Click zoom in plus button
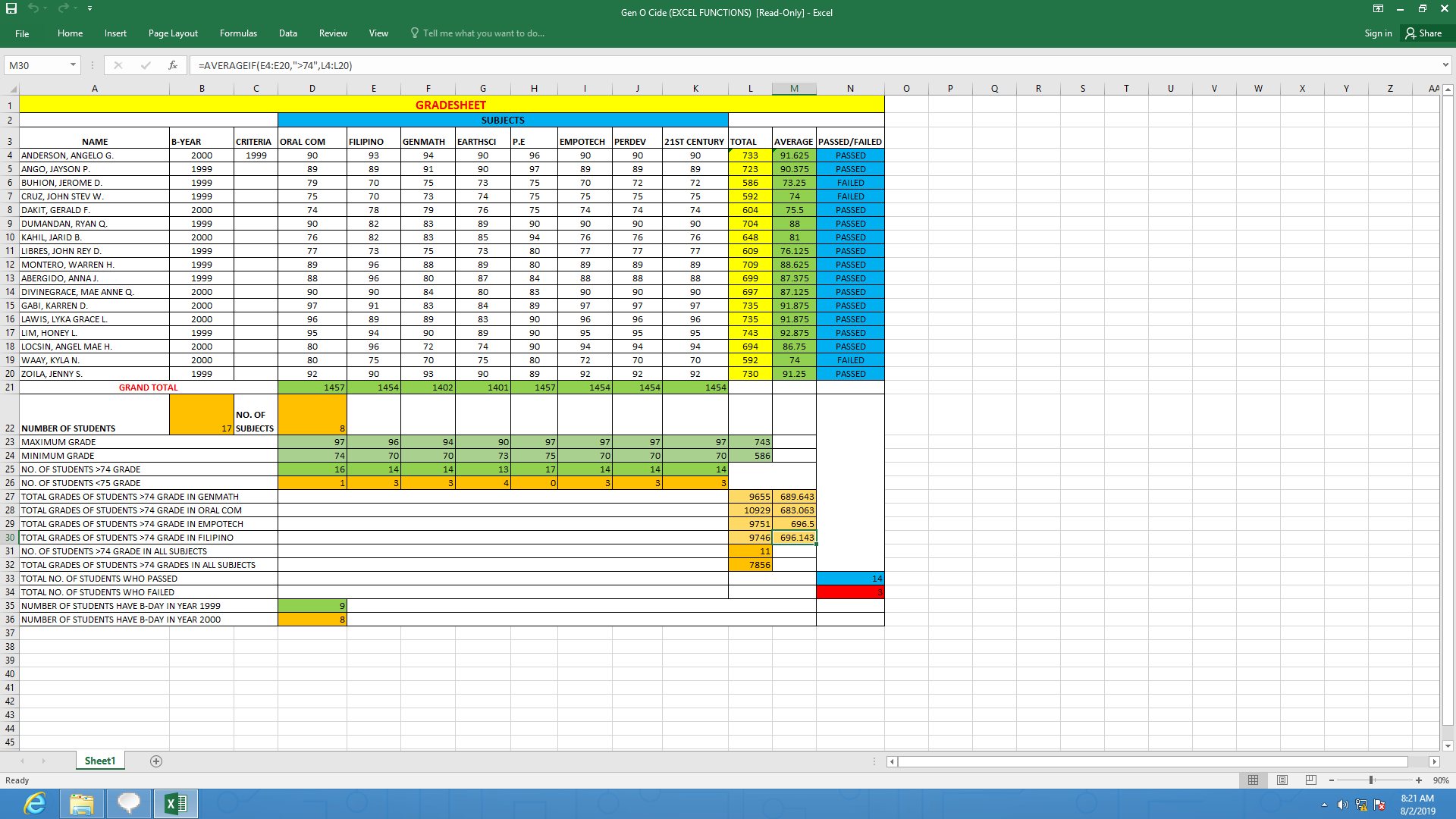1456x819 pixels. [1419, 780]
